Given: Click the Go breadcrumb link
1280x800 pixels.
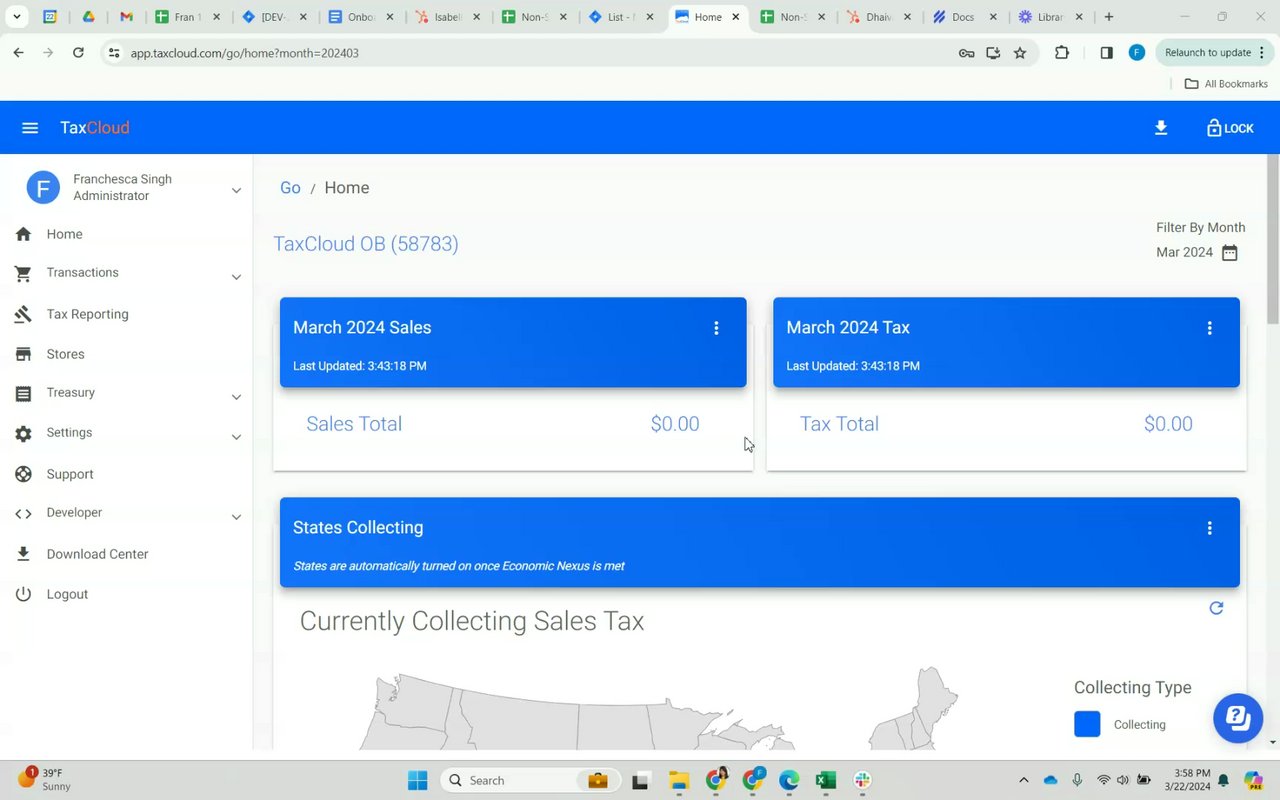Looking at the screenshot, I should [x=290, y=188].
